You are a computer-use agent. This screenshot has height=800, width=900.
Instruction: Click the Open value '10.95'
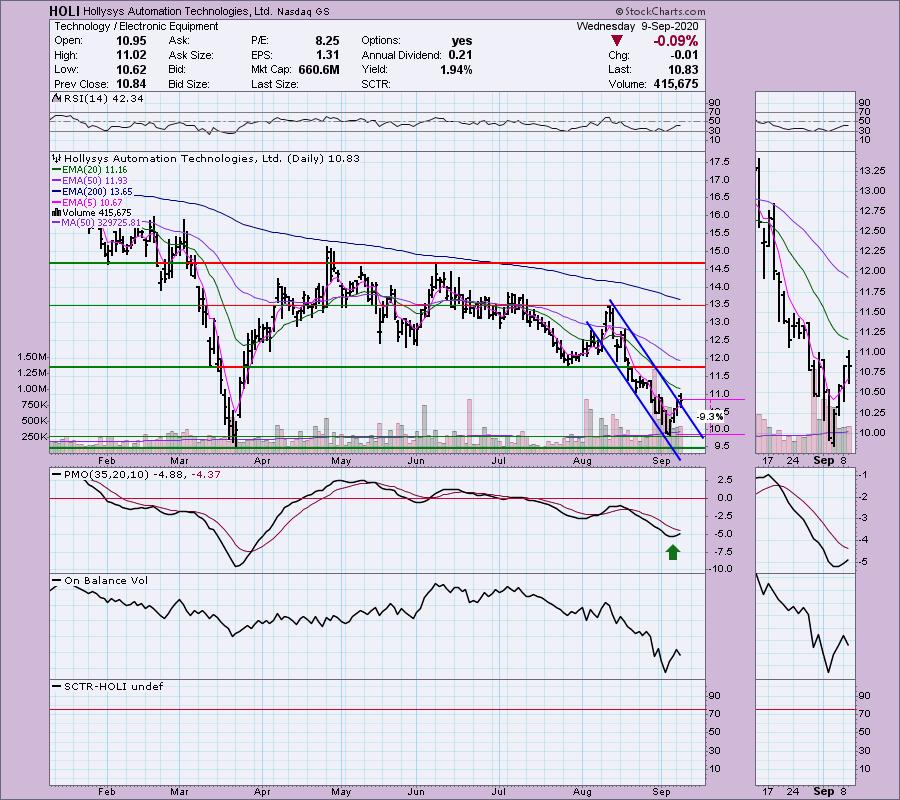click(131, 41)
